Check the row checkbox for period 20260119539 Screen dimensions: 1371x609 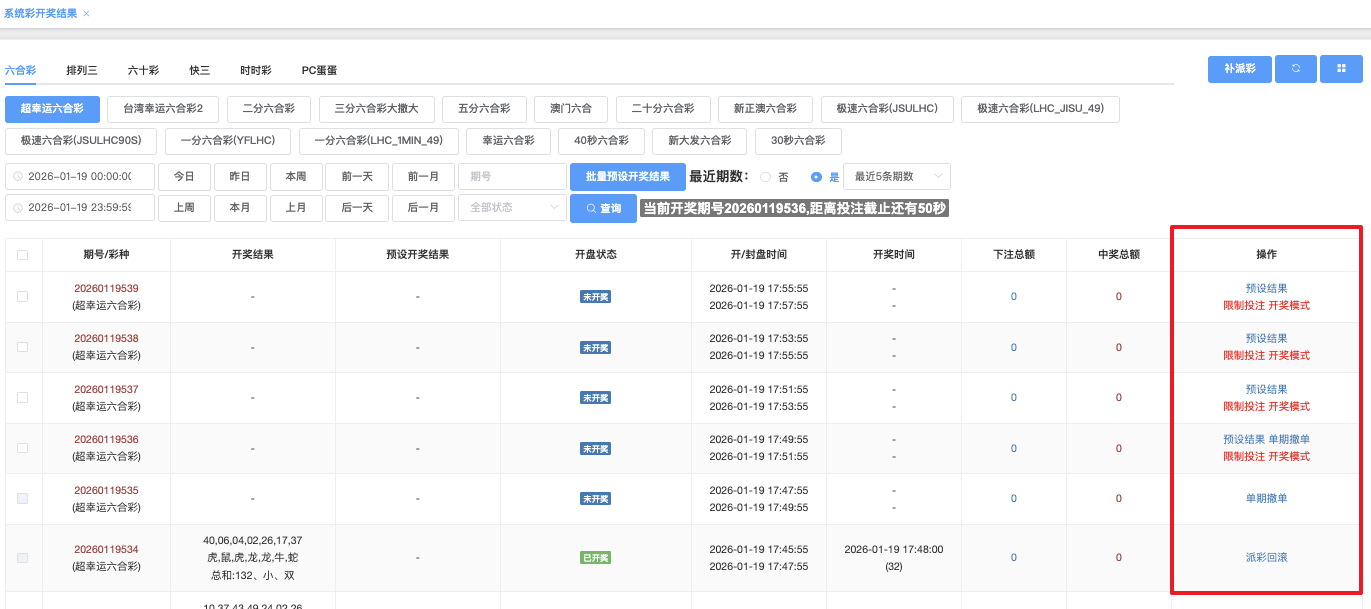click(x=23, y=297)
